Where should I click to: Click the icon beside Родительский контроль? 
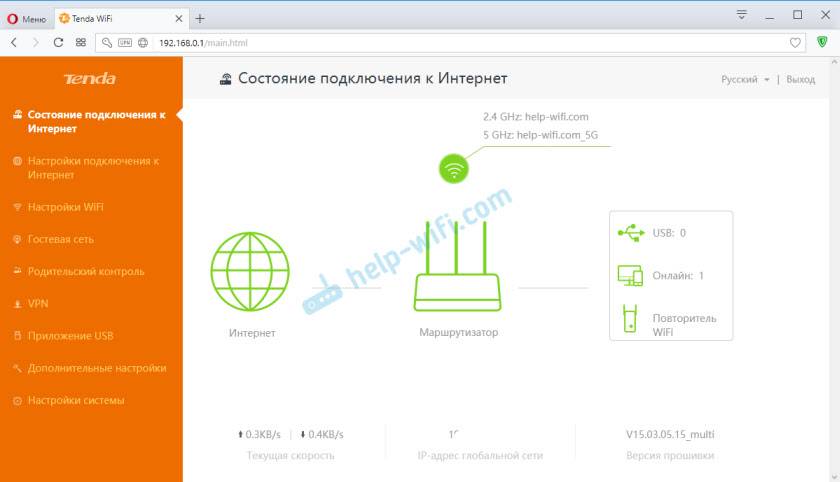[x=17, y=270]
